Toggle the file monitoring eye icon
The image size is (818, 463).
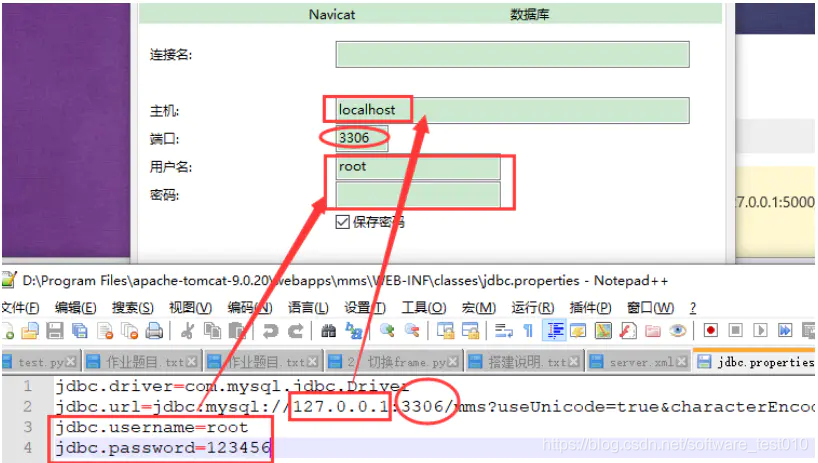point(678,331)
